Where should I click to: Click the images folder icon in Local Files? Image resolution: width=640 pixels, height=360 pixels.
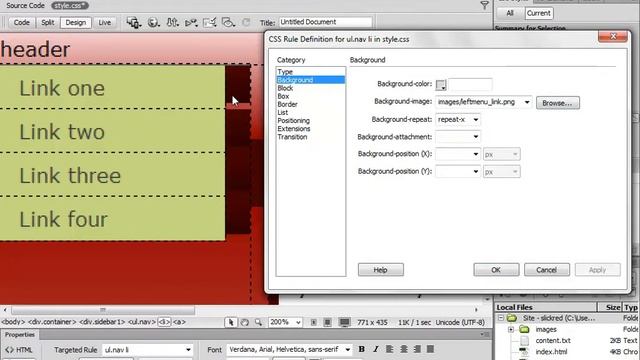coord(524,329)
